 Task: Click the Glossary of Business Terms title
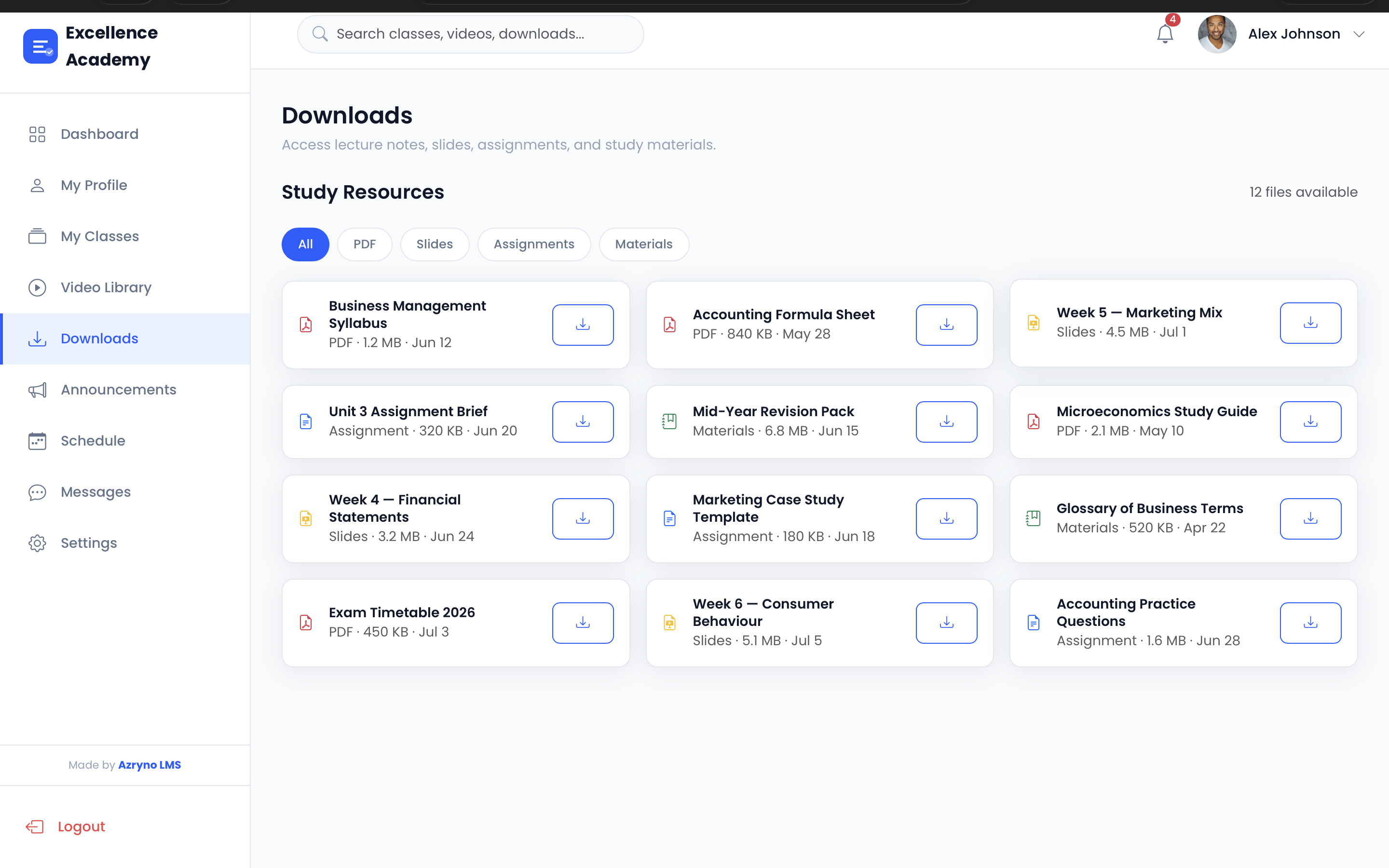pos(1150,509)
